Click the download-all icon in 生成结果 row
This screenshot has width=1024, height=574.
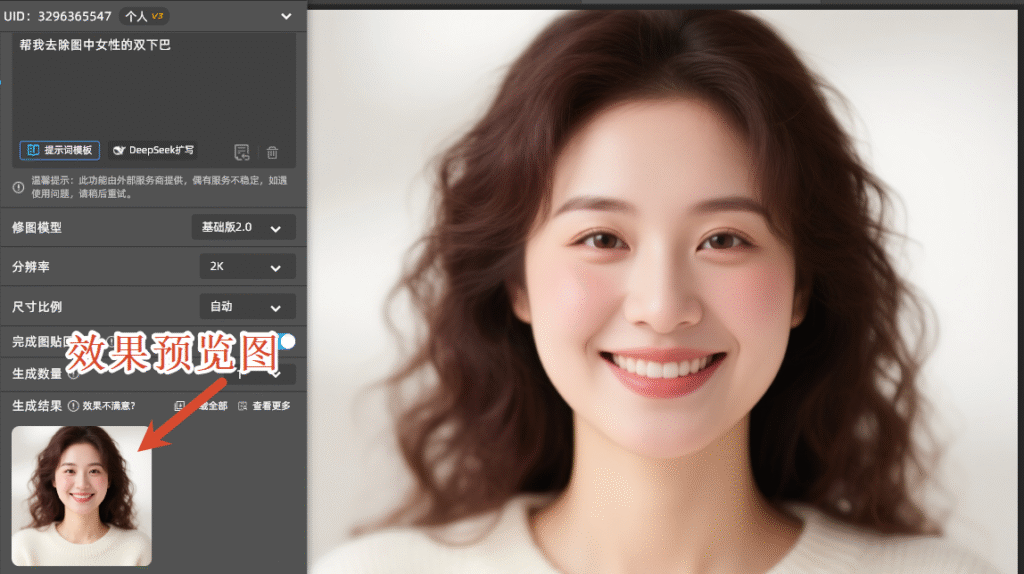[x=180, y=406]
